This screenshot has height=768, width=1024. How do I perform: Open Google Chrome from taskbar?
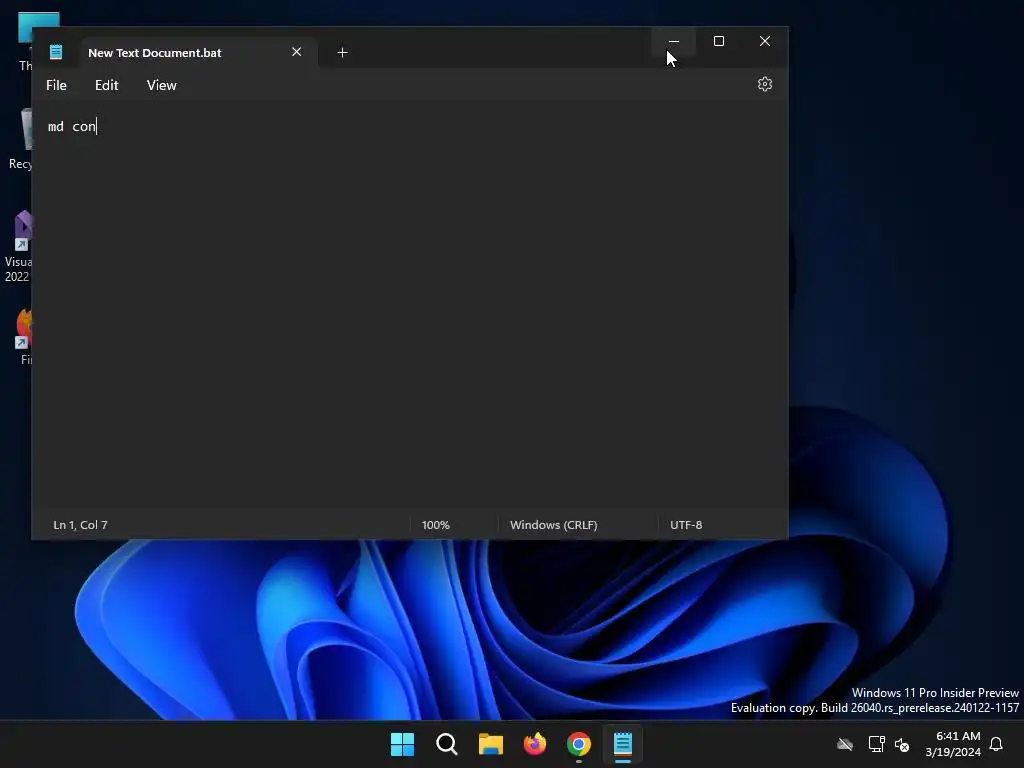click(579, 744)
